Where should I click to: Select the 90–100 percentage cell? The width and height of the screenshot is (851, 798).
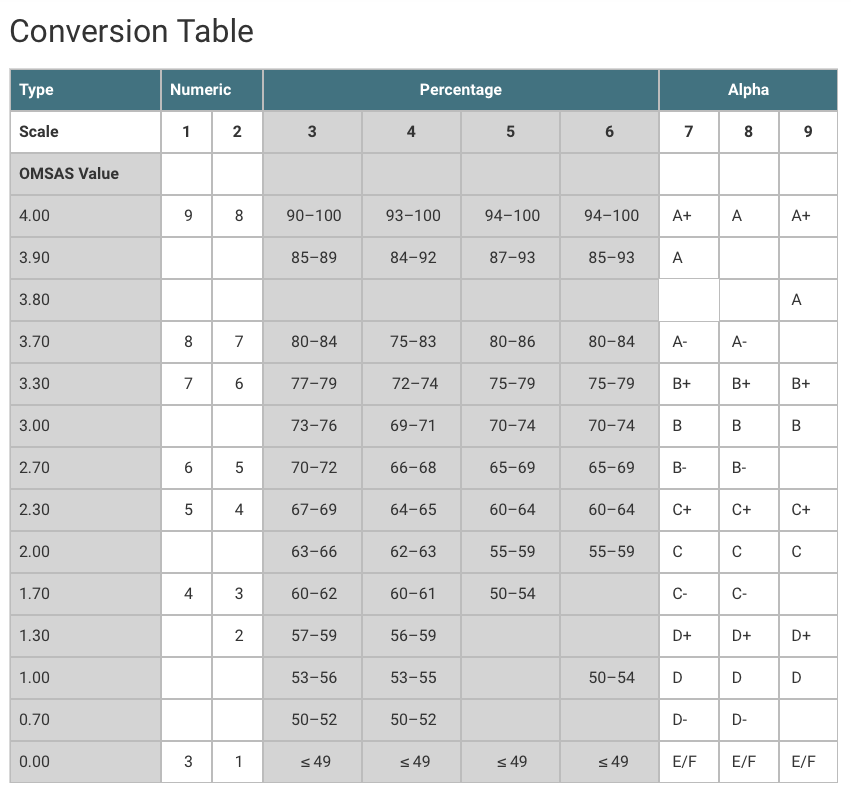click(313, 216)
